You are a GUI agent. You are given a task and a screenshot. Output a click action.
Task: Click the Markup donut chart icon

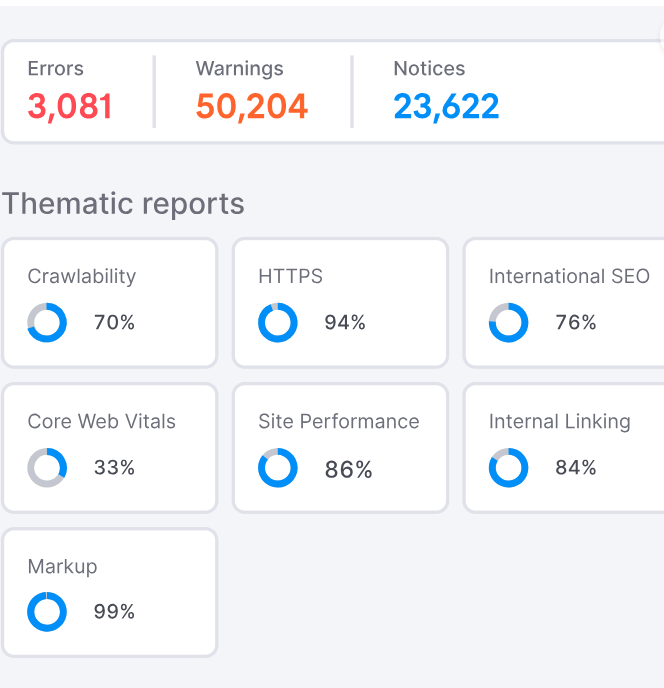click(x=47, y=612)
